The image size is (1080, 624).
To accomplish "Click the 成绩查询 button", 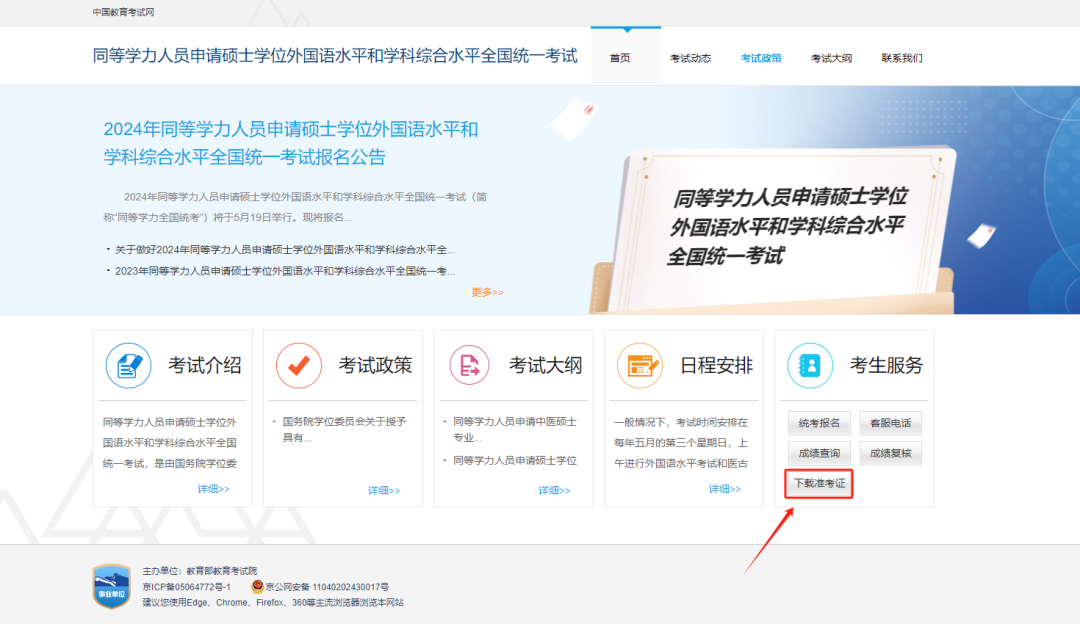I will [818, 454].
